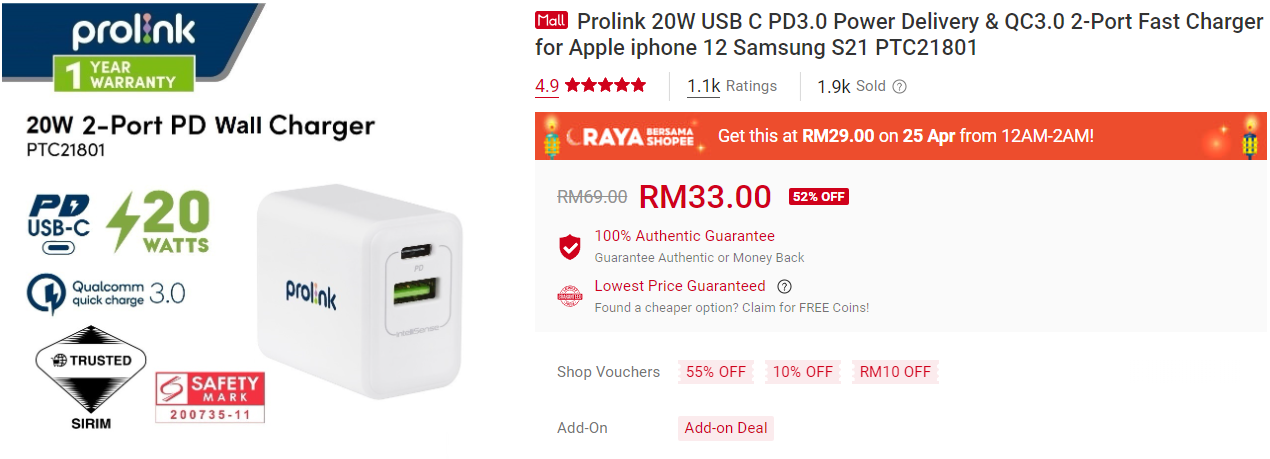Click the red authentic guarantee shield icon
This screenshot has width=1270, height=459.
click(570, 247)
